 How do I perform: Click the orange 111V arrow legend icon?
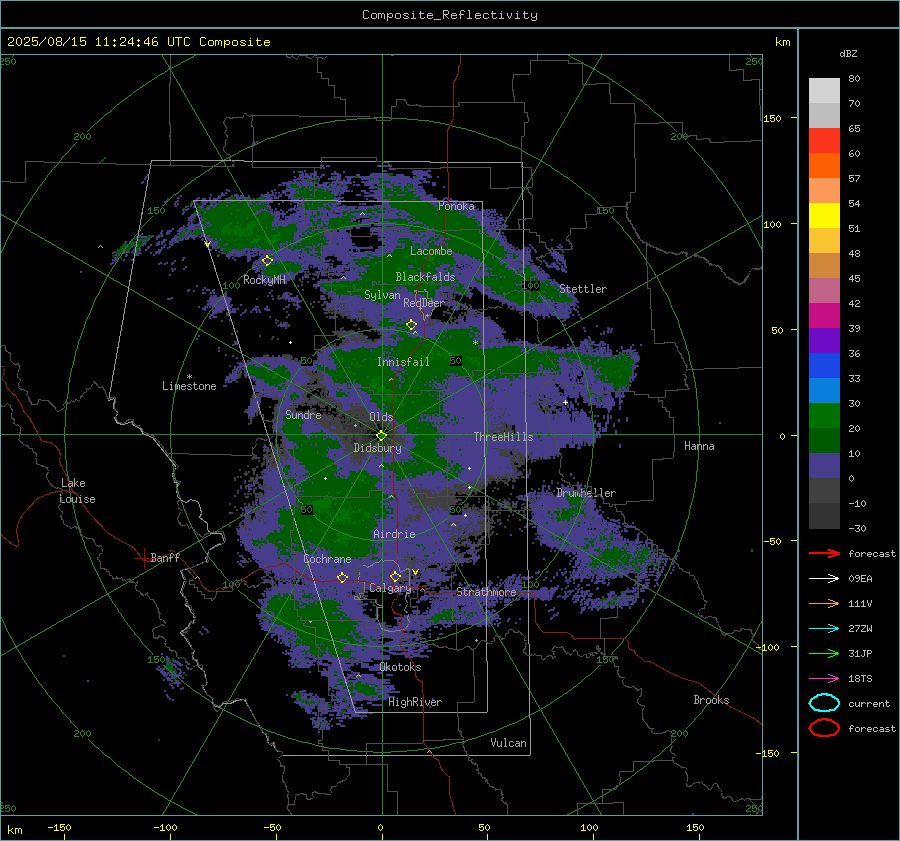pyautogui.click(x=824, y=603)
